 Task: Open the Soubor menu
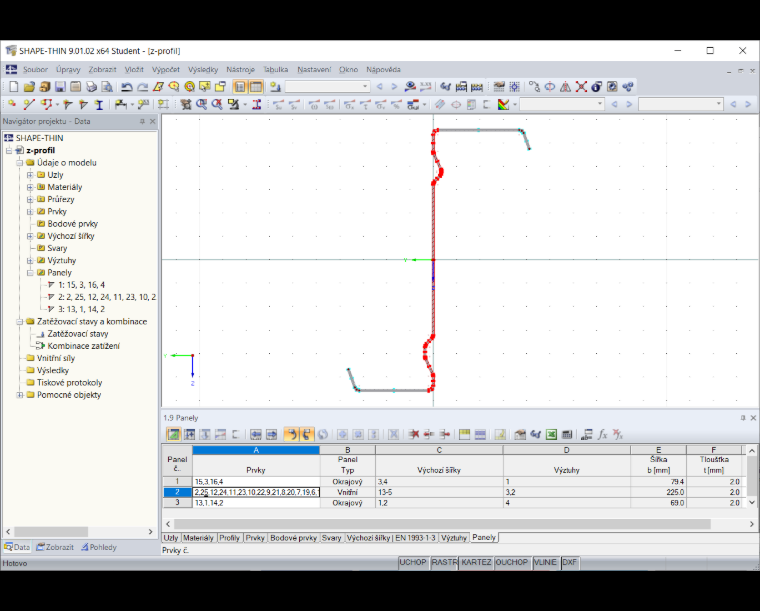click(35, 69)
